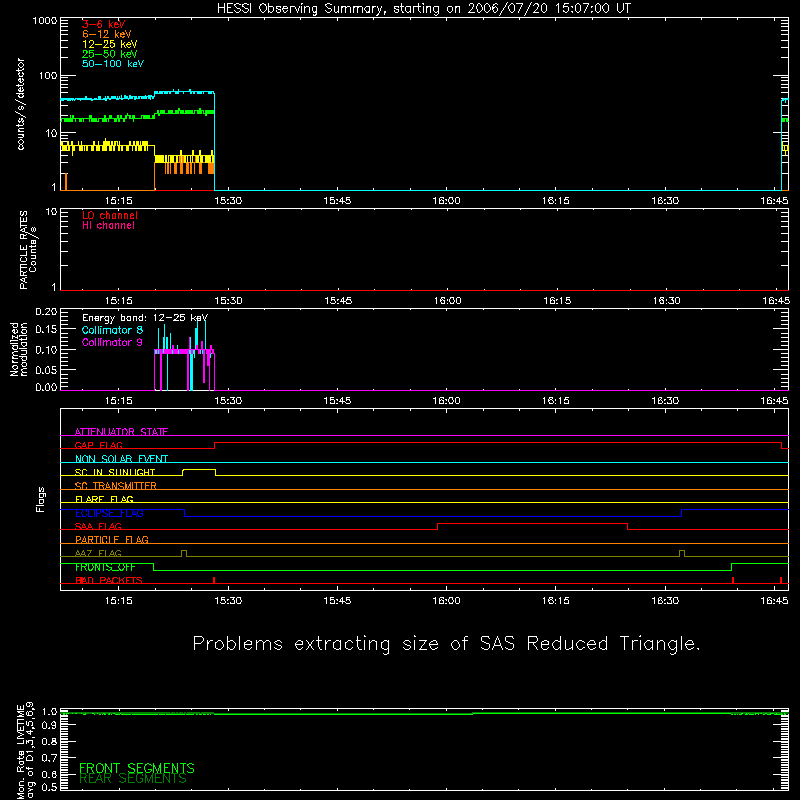Click the Normalized modulation axis label

[x=18, y=349]
